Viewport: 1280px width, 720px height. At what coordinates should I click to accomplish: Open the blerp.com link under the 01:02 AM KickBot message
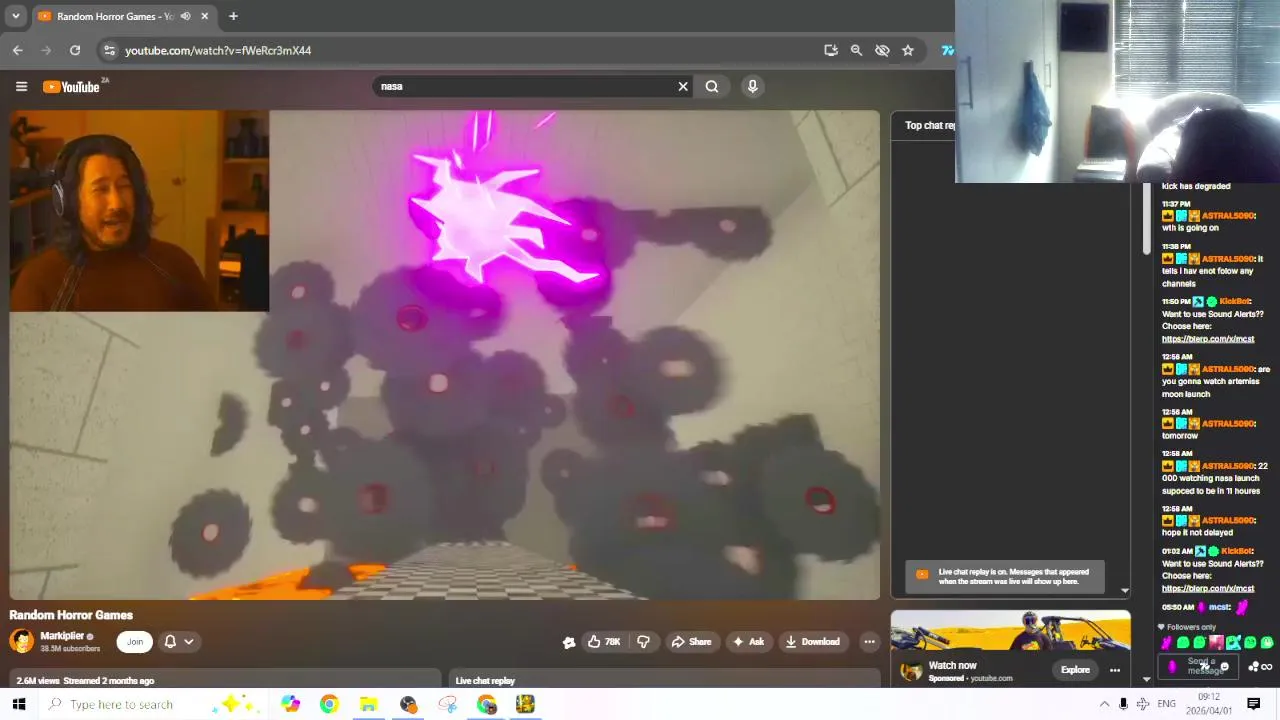1208,589
